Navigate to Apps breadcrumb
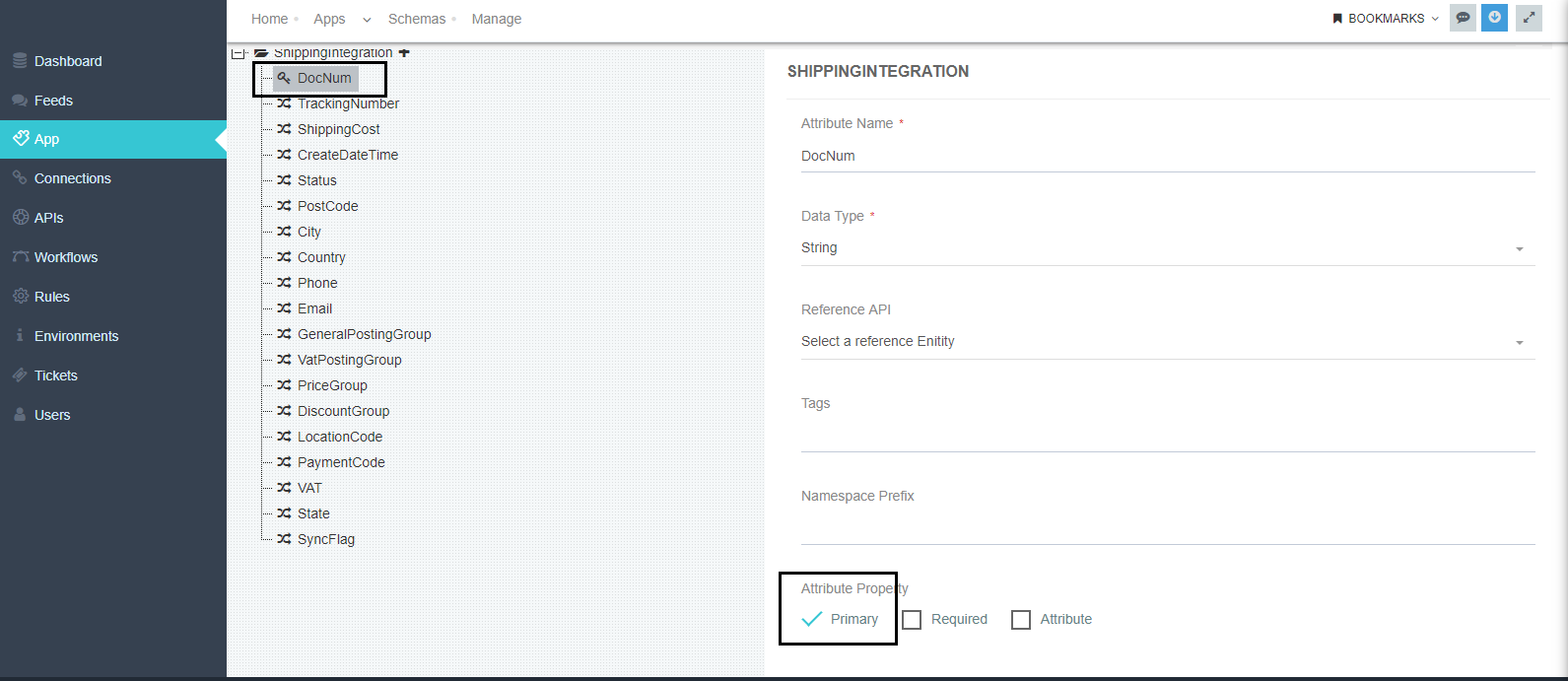This screenshot has width=1568, height=681. coord(329,19)
